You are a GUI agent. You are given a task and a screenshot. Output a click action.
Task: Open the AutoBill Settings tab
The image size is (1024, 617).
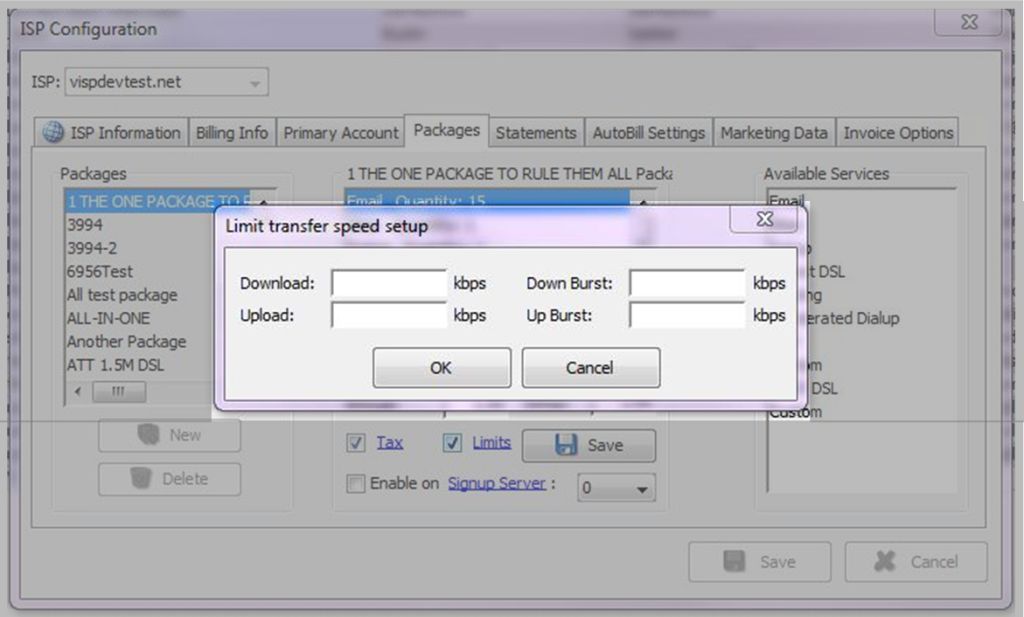(x=648, y=133)
